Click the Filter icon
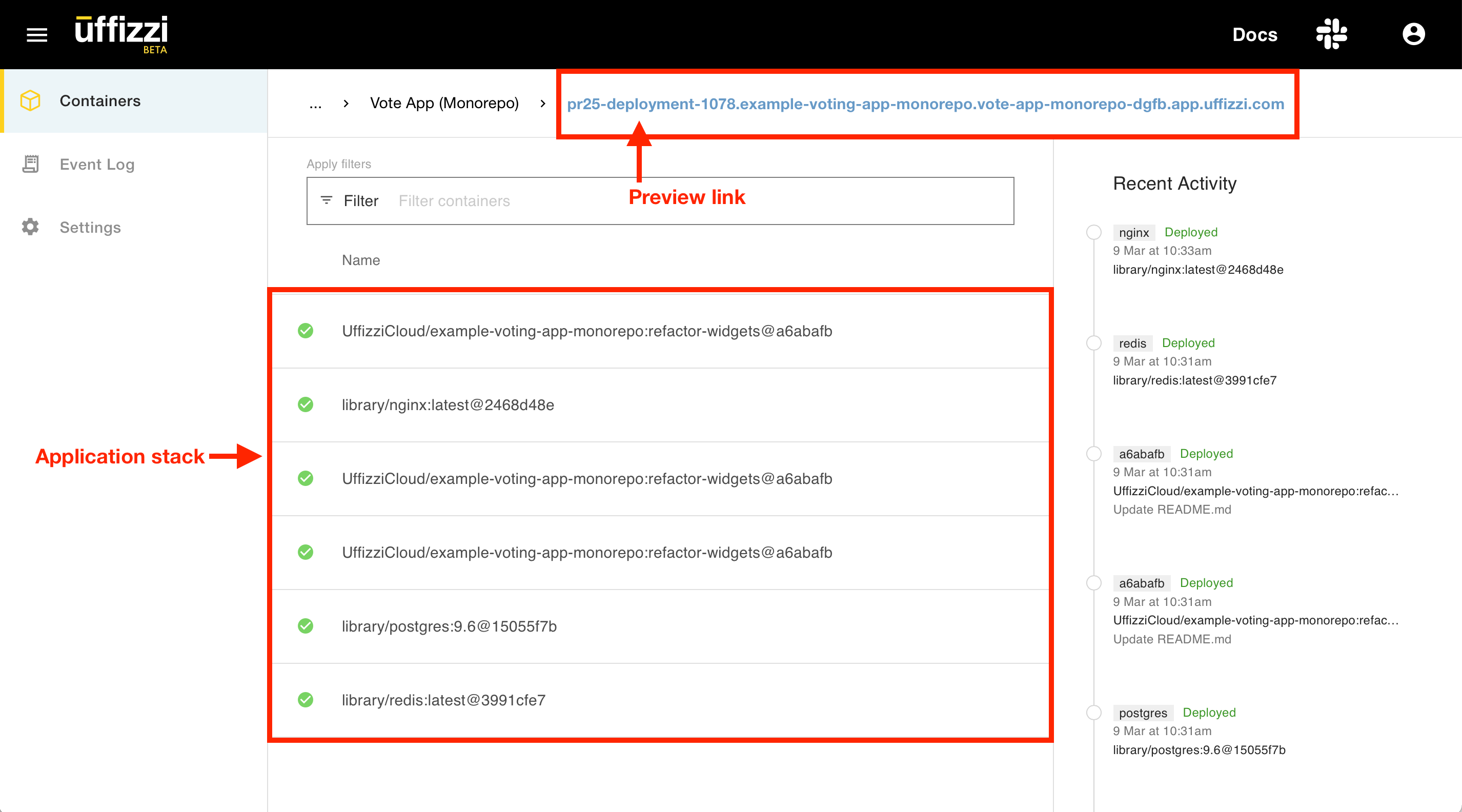1462x812 pixels. click(327, 200)
